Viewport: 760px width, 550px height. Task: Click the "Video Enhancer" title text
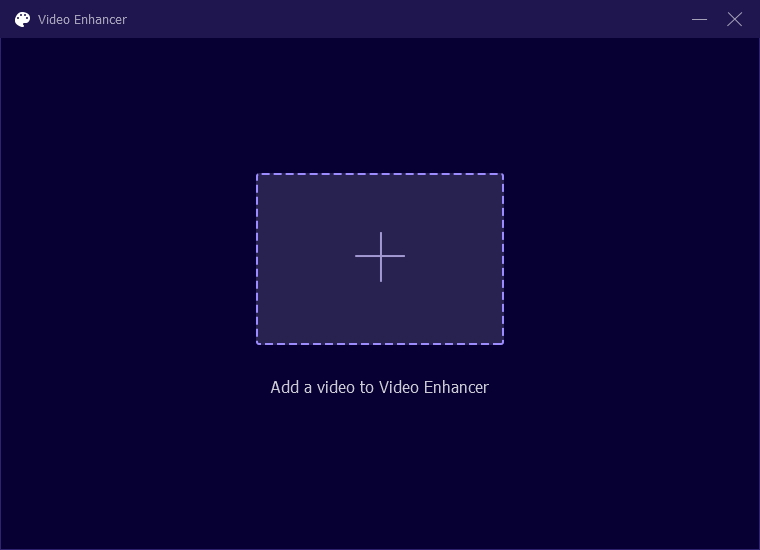(x=82, y=19)
